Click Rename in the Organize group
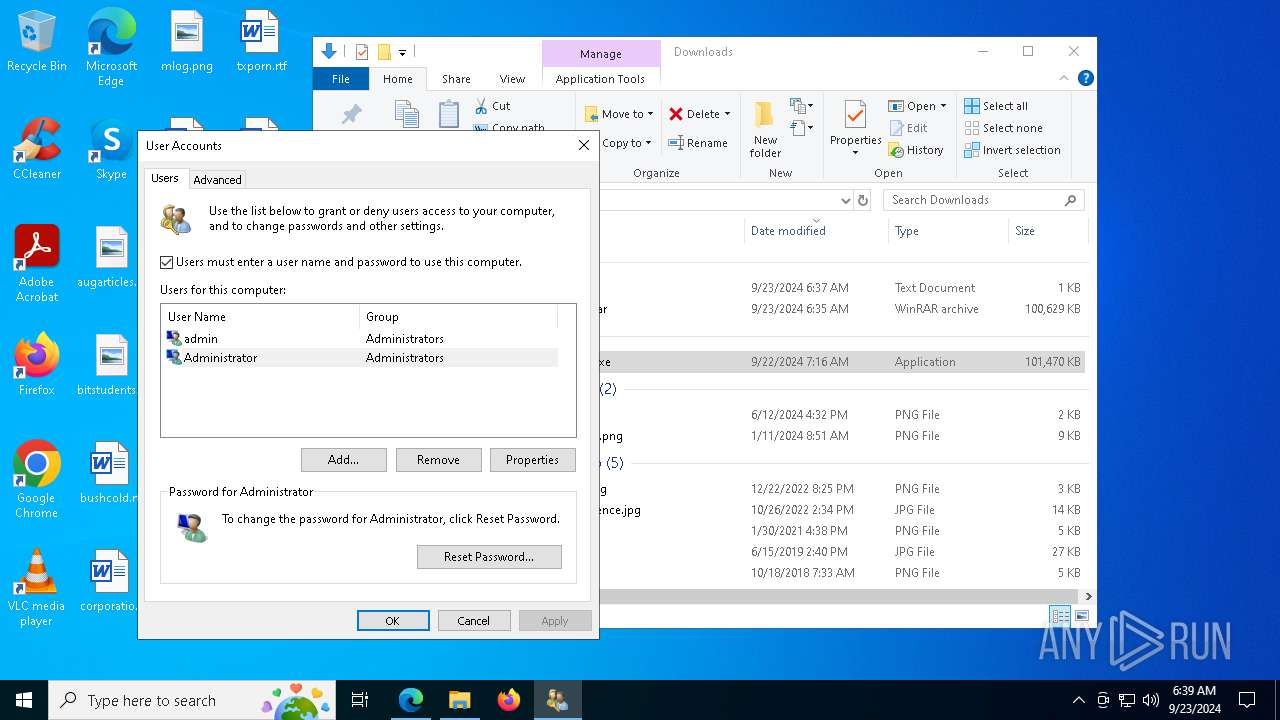The width and height of the screenshot is (1280, 720). (698, 143)
